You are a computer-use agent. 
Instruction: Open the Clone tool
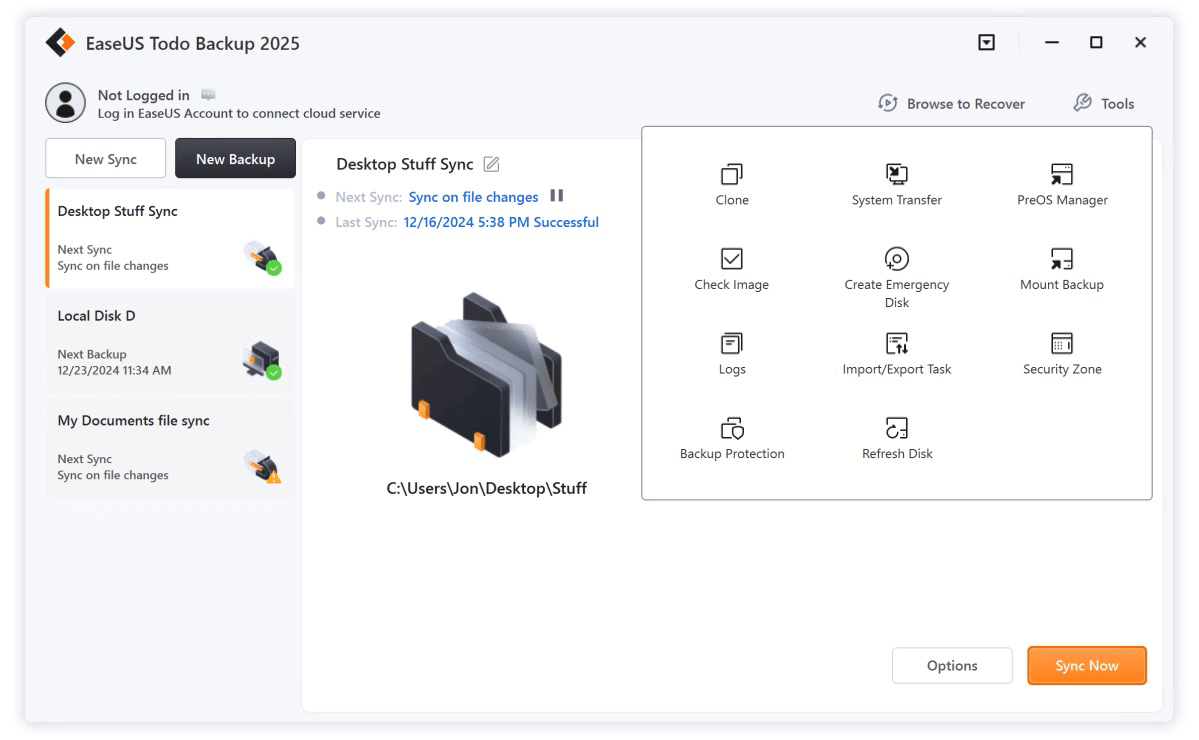(x=731, y=184)
